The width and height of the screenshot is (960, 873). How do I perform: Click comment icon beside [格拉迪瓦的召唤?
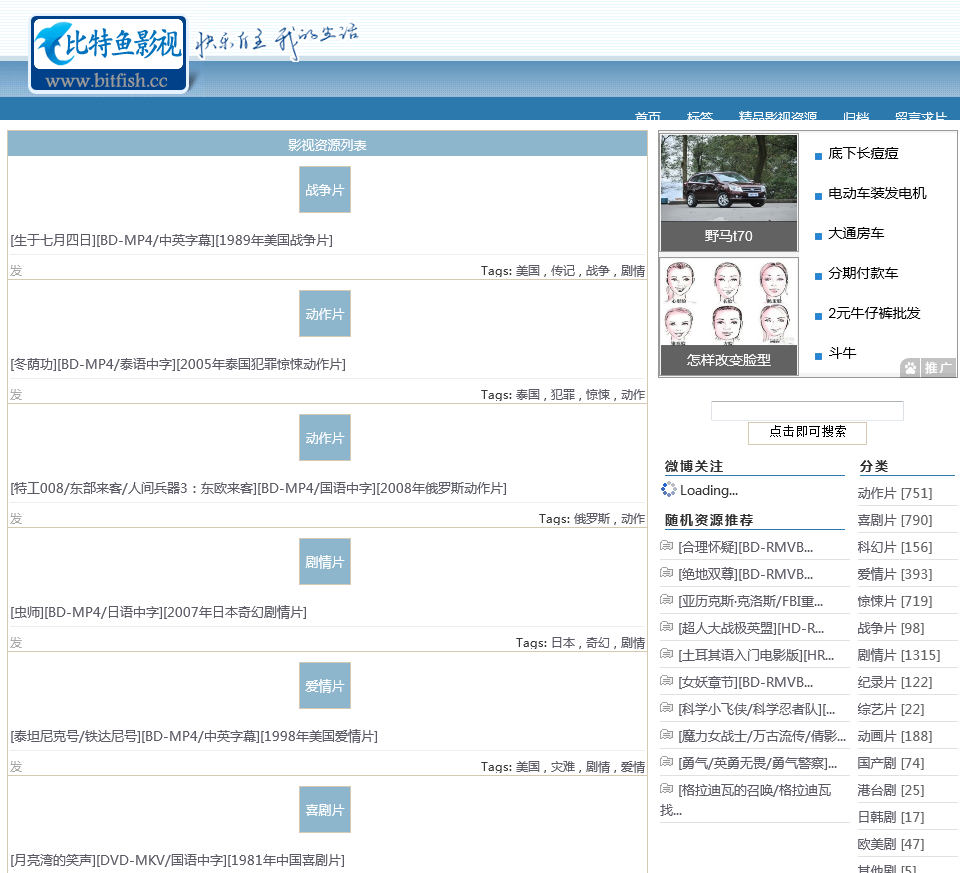[x=666, y=788]
